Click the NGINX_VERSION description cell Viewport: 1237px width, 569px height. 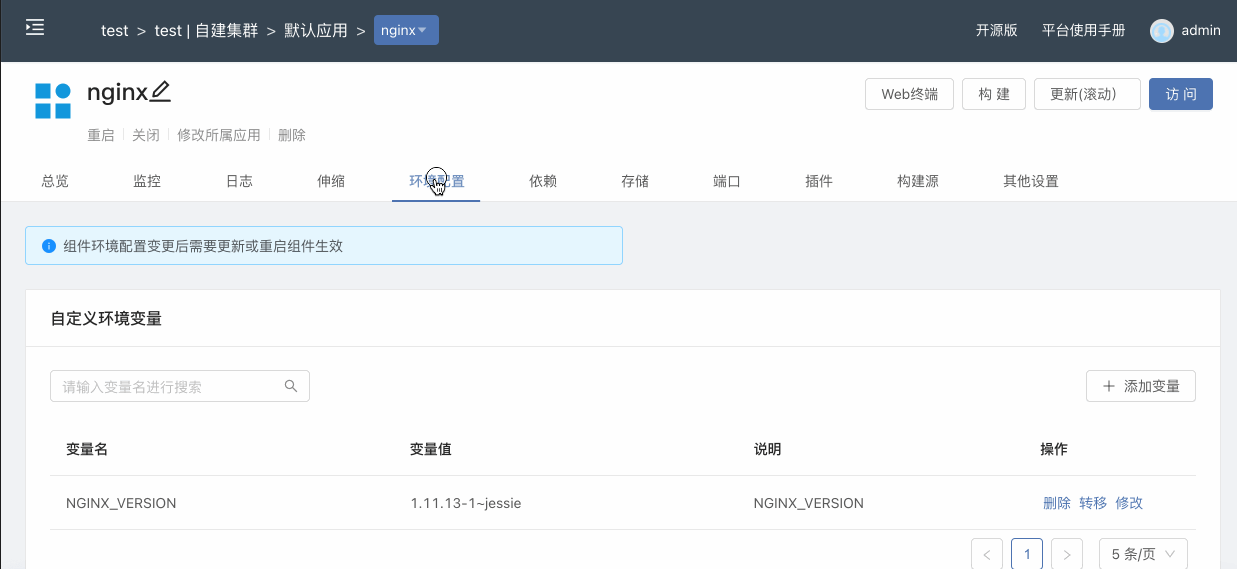pyautogui.click(x=809, y=503)
